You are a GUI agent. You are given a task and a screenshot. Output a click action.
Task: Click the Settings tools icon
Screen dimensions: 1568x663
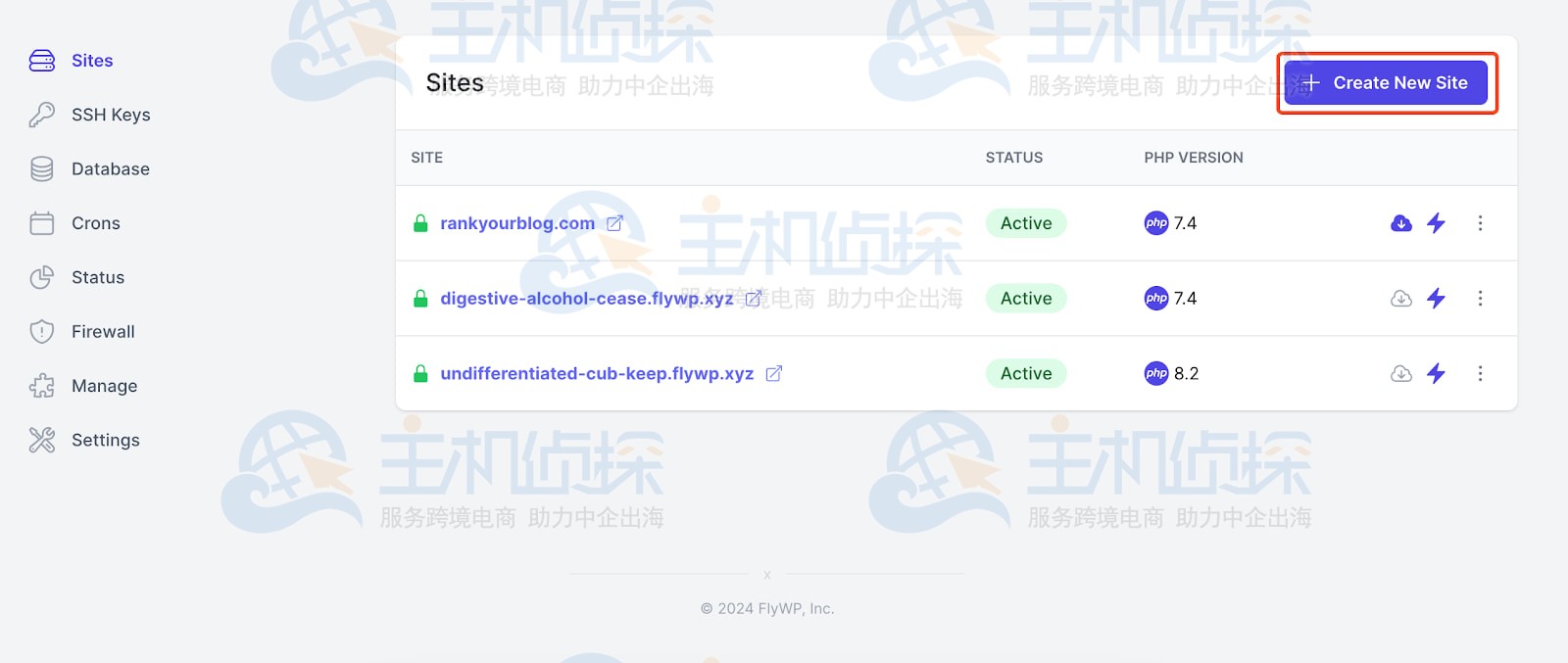(x=42, y=440)
